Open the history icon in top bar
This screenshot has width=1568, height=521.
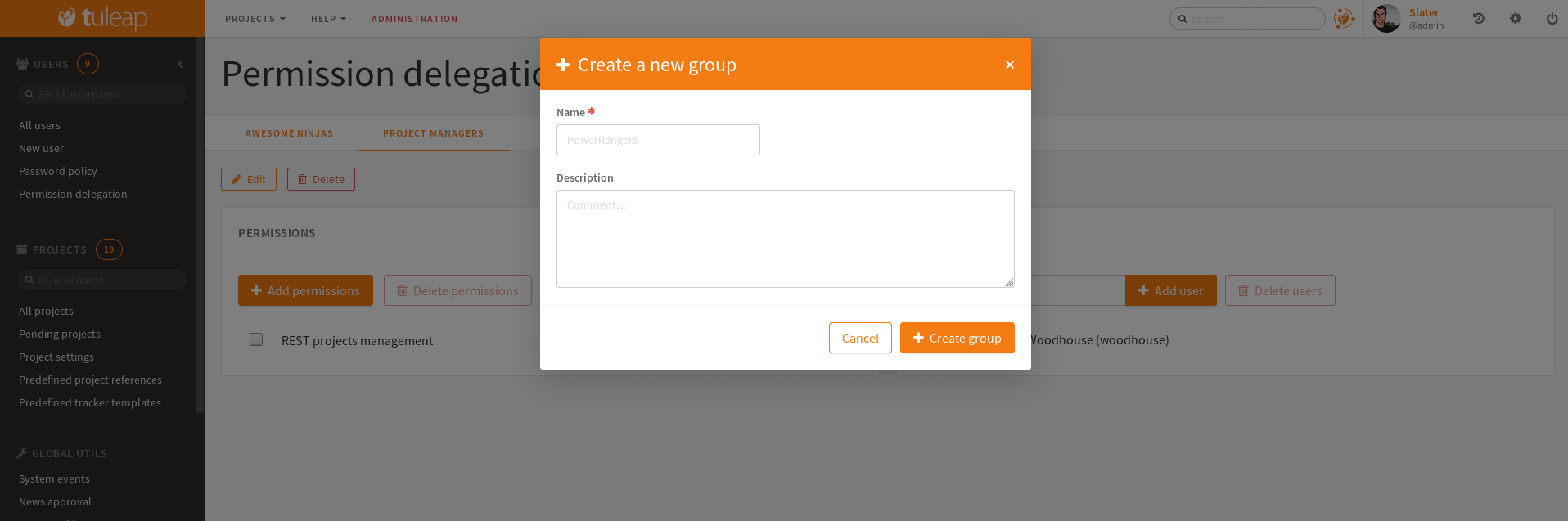pos(1478,19)
